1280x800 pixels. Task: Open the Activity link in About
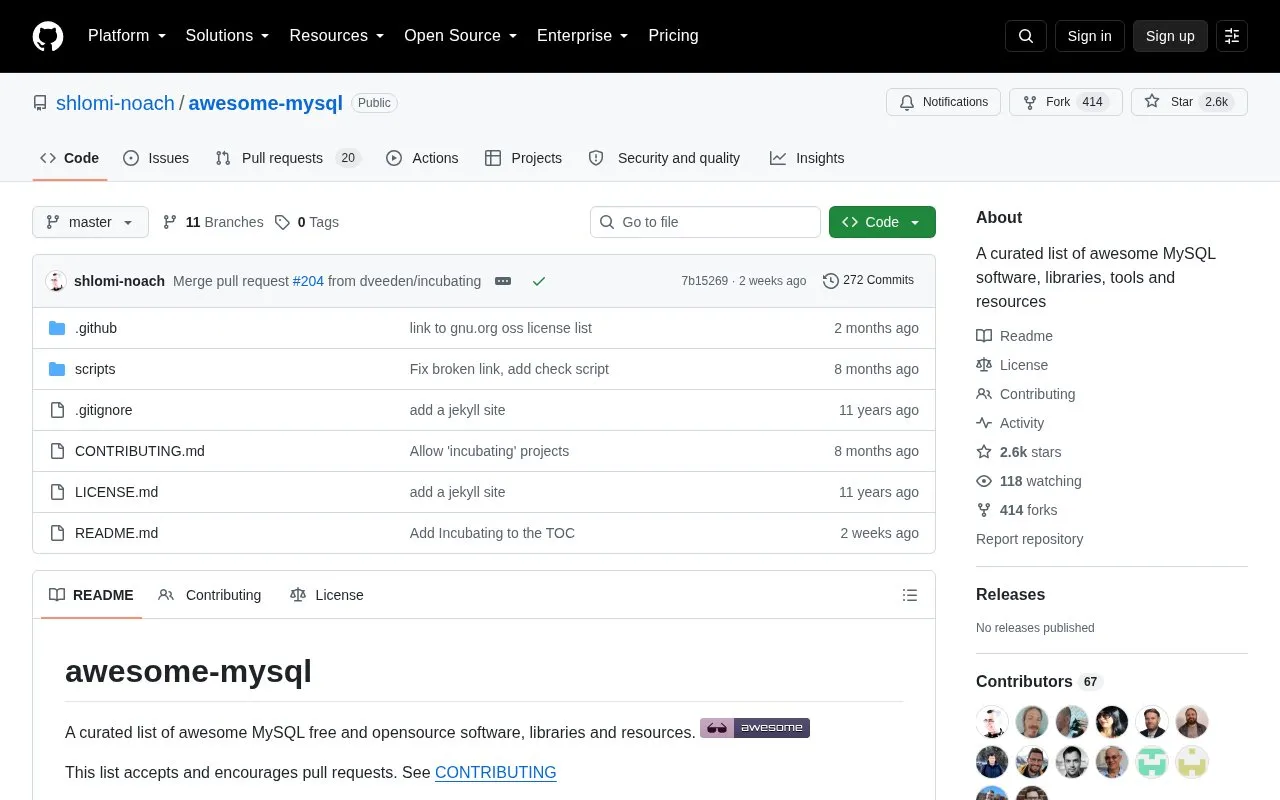tap(1010, 423)
